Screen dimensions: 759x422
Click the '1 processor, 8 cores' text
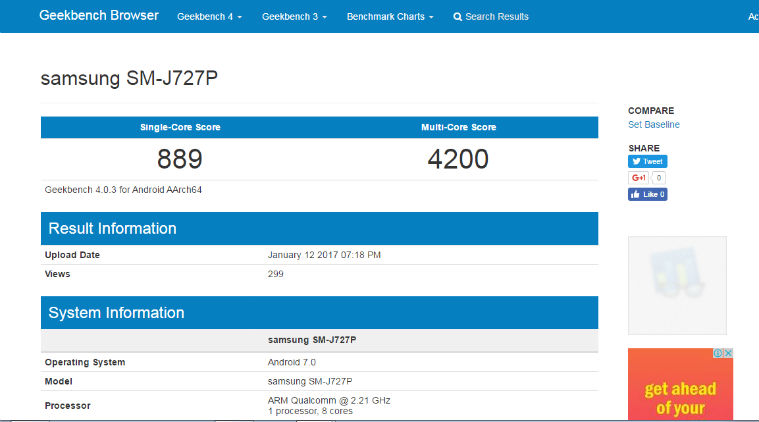coord(310,411)
